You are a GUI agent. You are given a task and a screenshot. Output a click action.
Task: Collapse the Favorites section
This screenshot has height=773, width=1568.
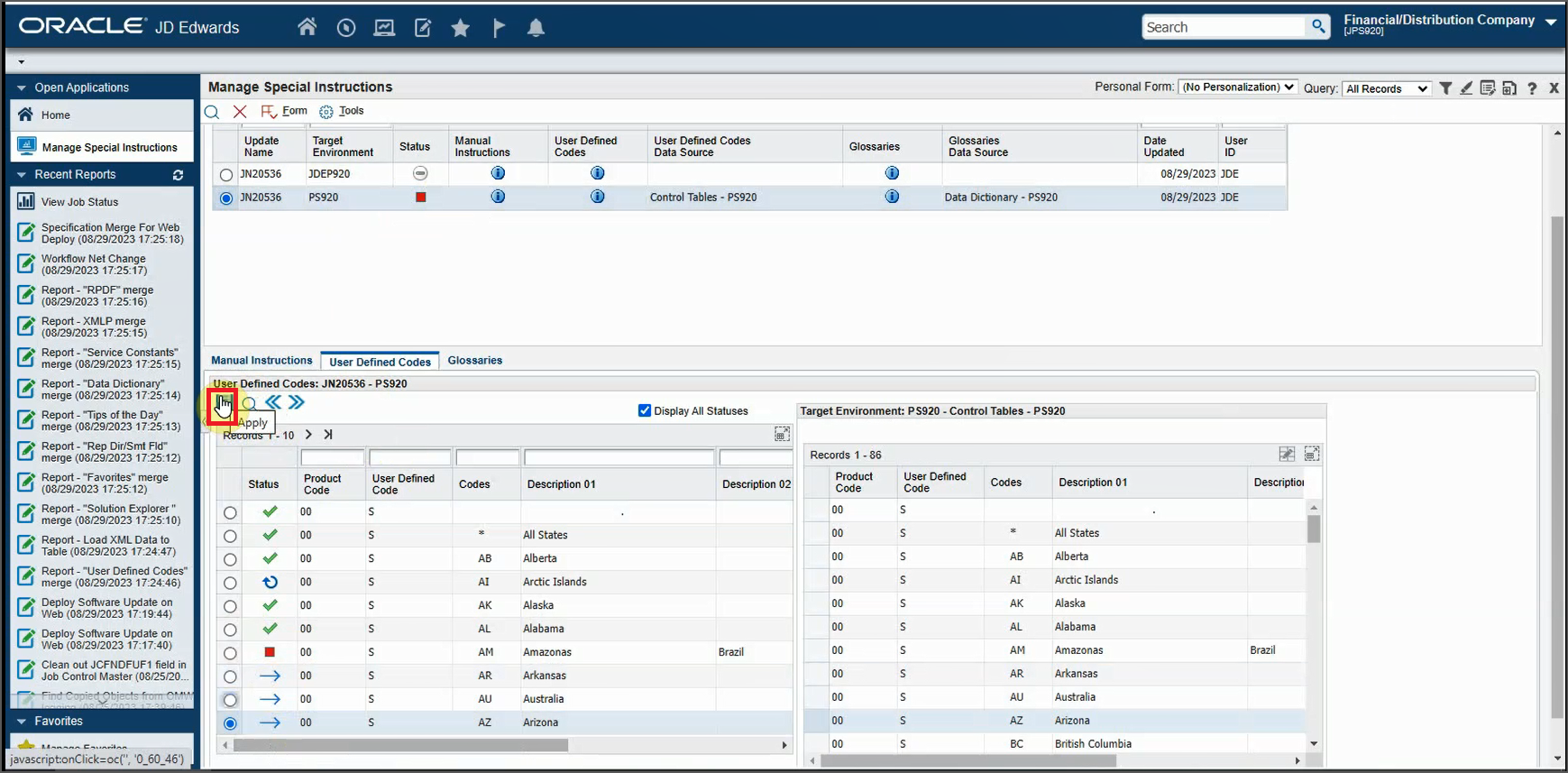[22, 721]
